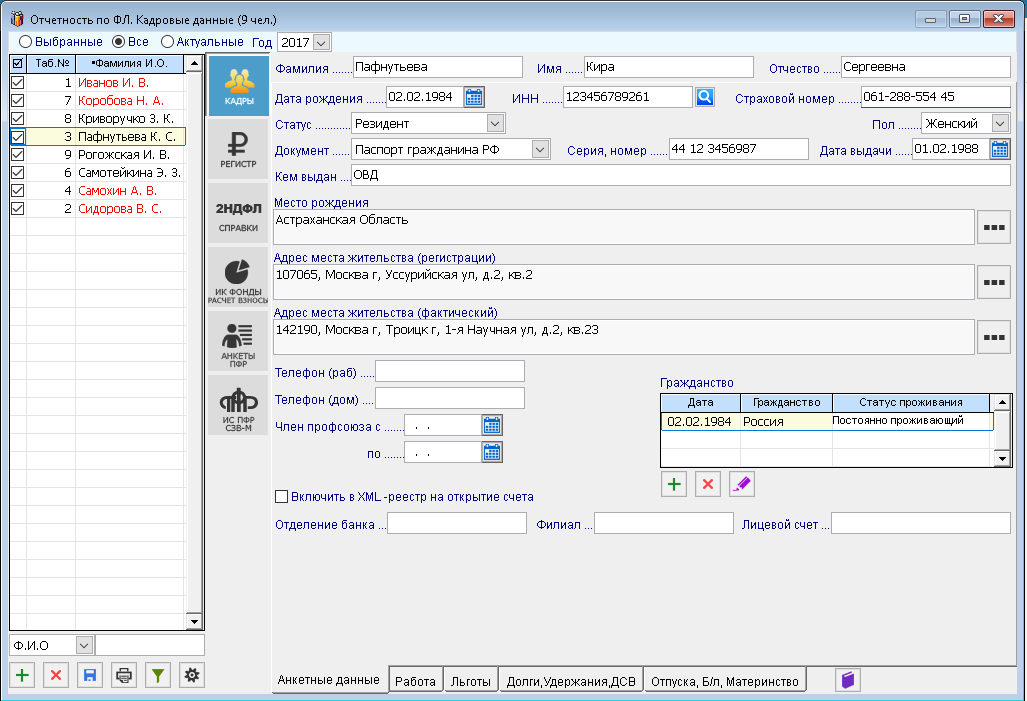
Task: Click the ИНН search magnifier icon
Action: point(705,97)
